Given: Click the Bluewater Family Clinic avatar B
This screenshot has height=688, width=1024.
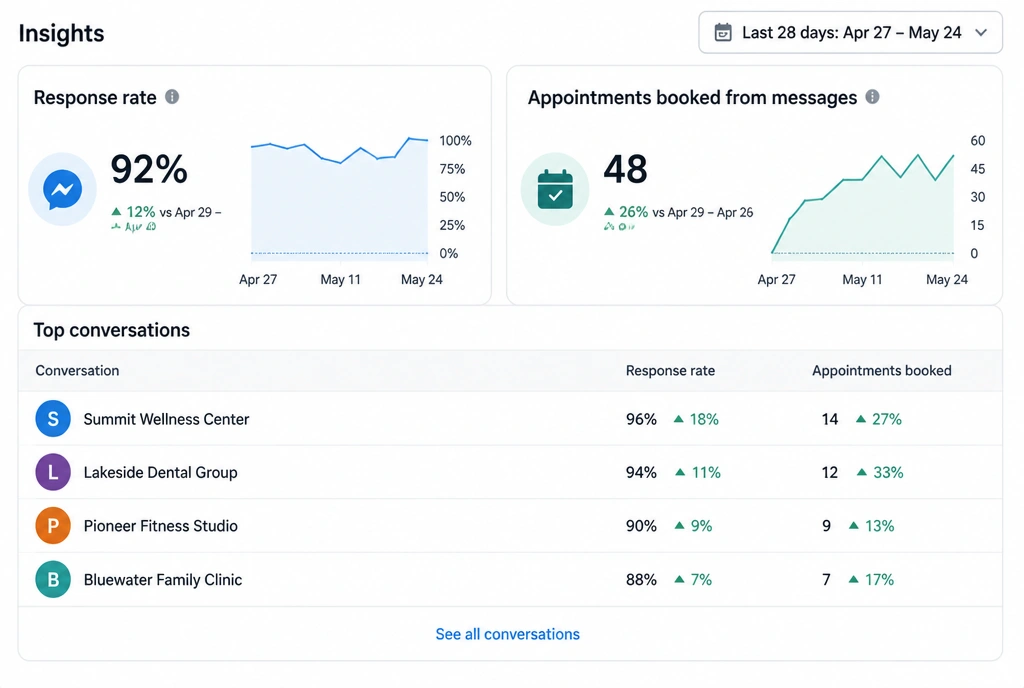Looking at the screenshot, I should click(53, 579).
